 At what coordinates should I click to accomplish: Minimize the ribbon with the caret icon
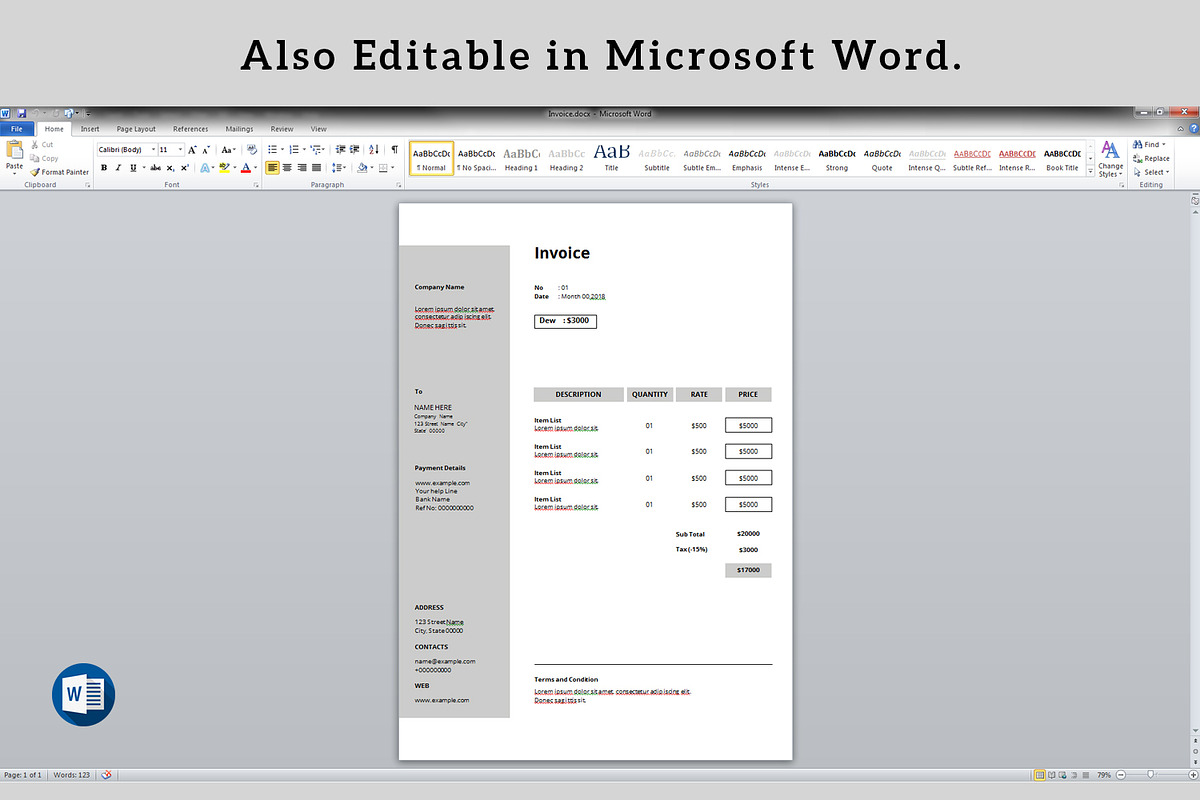[x=1180, y=129]
